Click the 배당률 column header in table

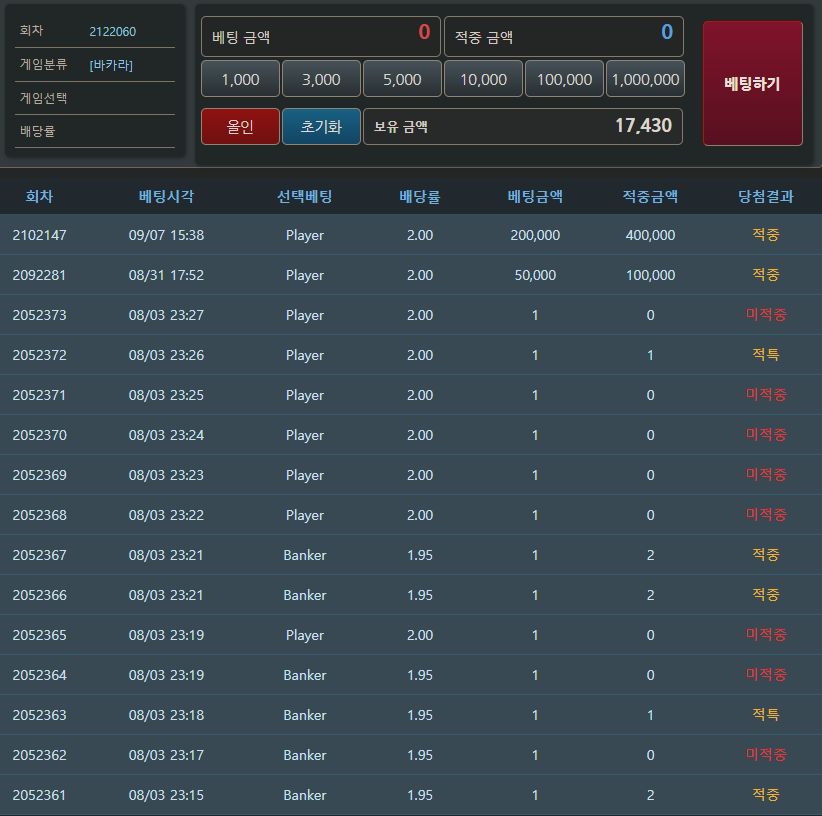(x=420, y=197)
